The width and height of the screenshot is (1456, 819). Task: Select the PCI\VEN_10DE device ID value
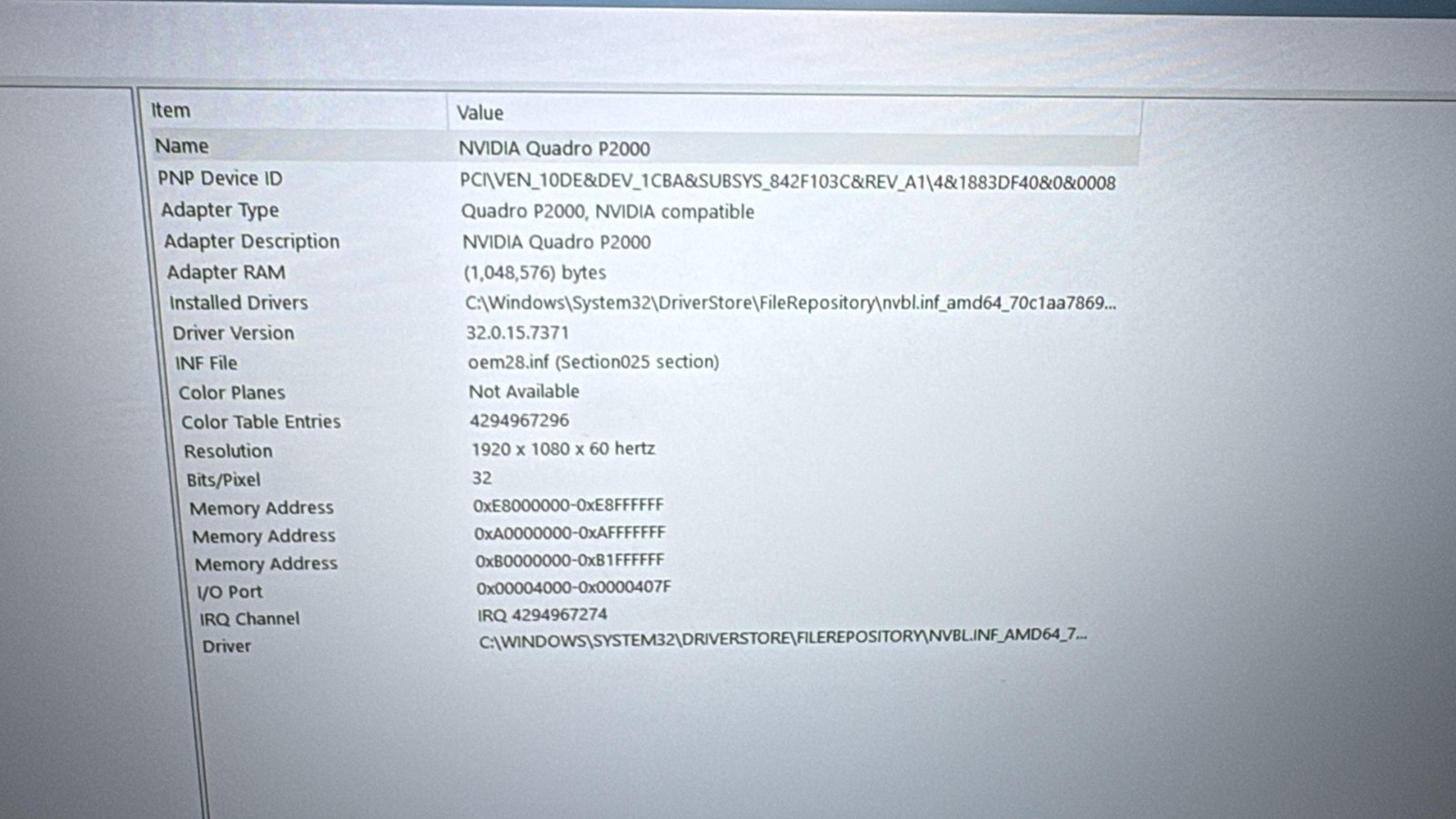click(x=788, y=182)
